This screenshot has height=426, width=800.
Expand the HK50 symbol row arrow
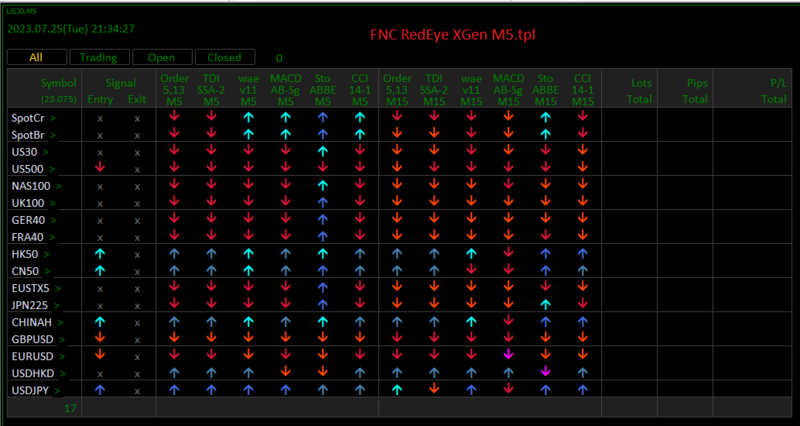click(48, 254)
